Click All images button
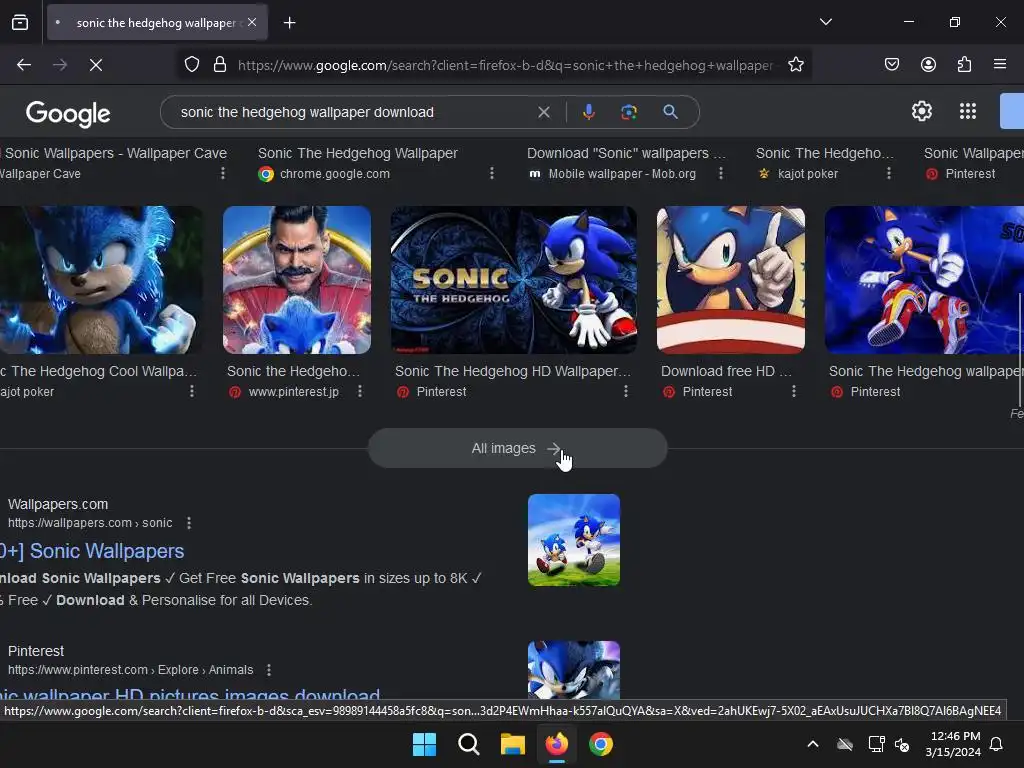 517,448
